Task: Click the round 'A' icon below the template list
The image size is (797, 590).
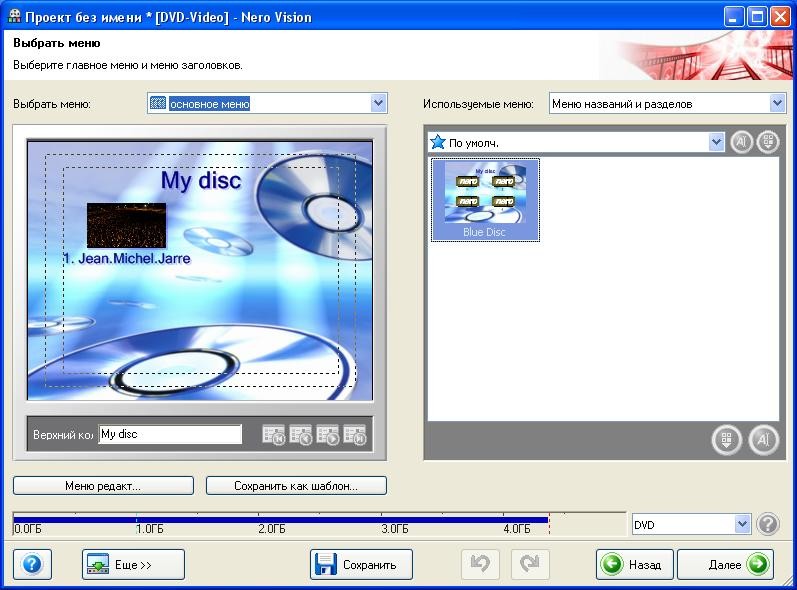Action: coord(763,440)
